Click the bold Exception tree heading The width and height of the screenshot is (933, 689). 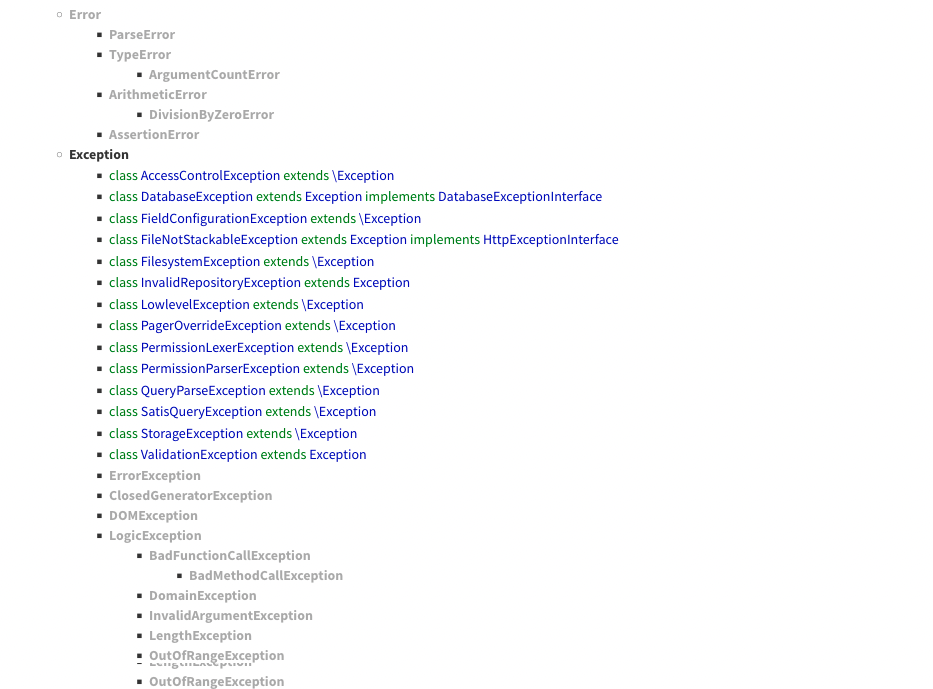pos(98,155)
